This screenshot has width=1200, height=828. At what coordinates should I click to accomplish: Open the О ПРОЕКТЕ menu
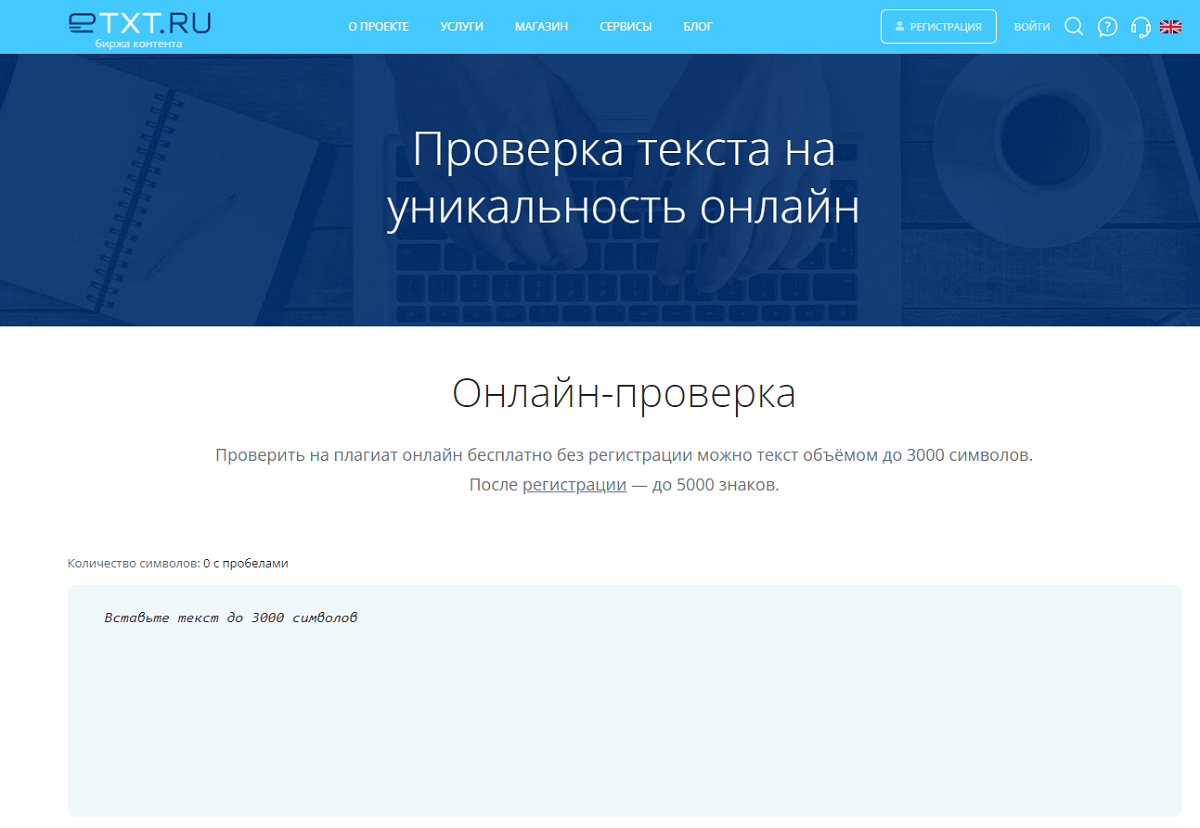pyautogui.click(x=378, y=27)
